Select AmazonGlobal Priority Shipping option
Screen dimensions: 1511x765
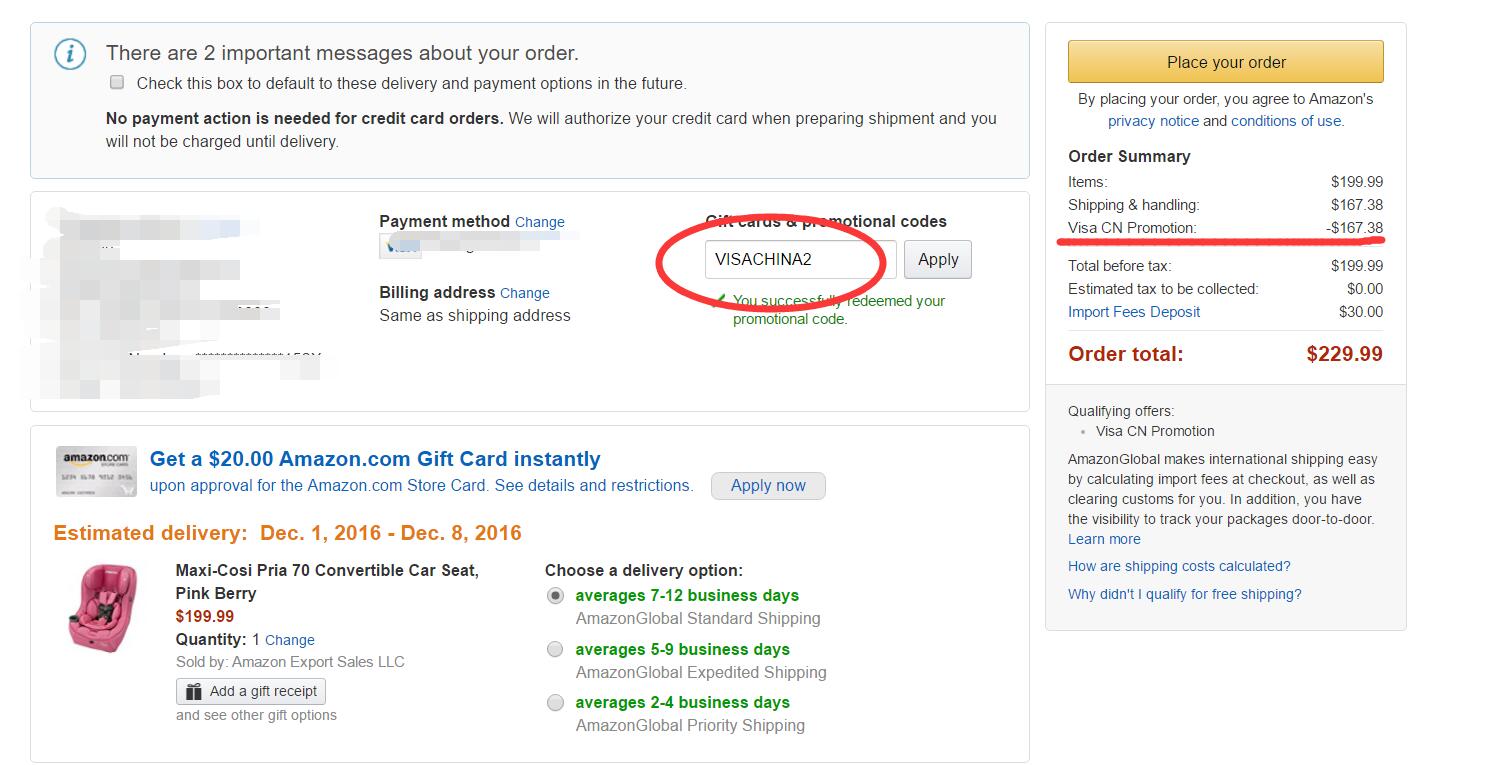click(x=555, y=703)
